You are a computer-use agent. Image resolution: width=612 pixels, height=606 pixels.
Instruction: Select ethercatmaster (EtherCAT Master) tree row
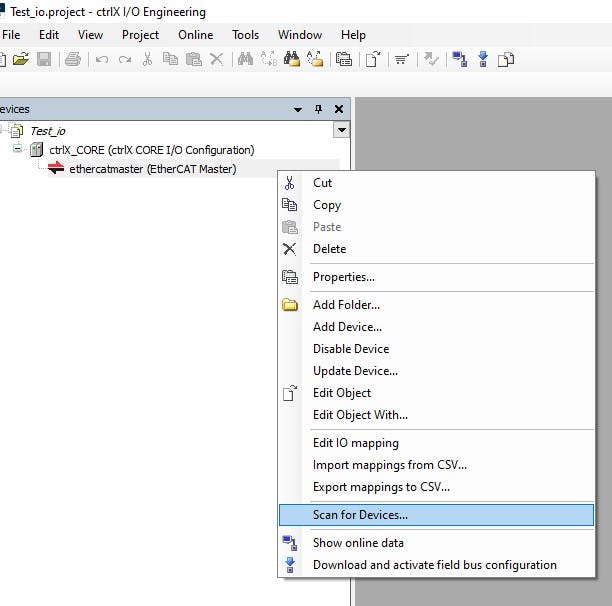[153, 169]
